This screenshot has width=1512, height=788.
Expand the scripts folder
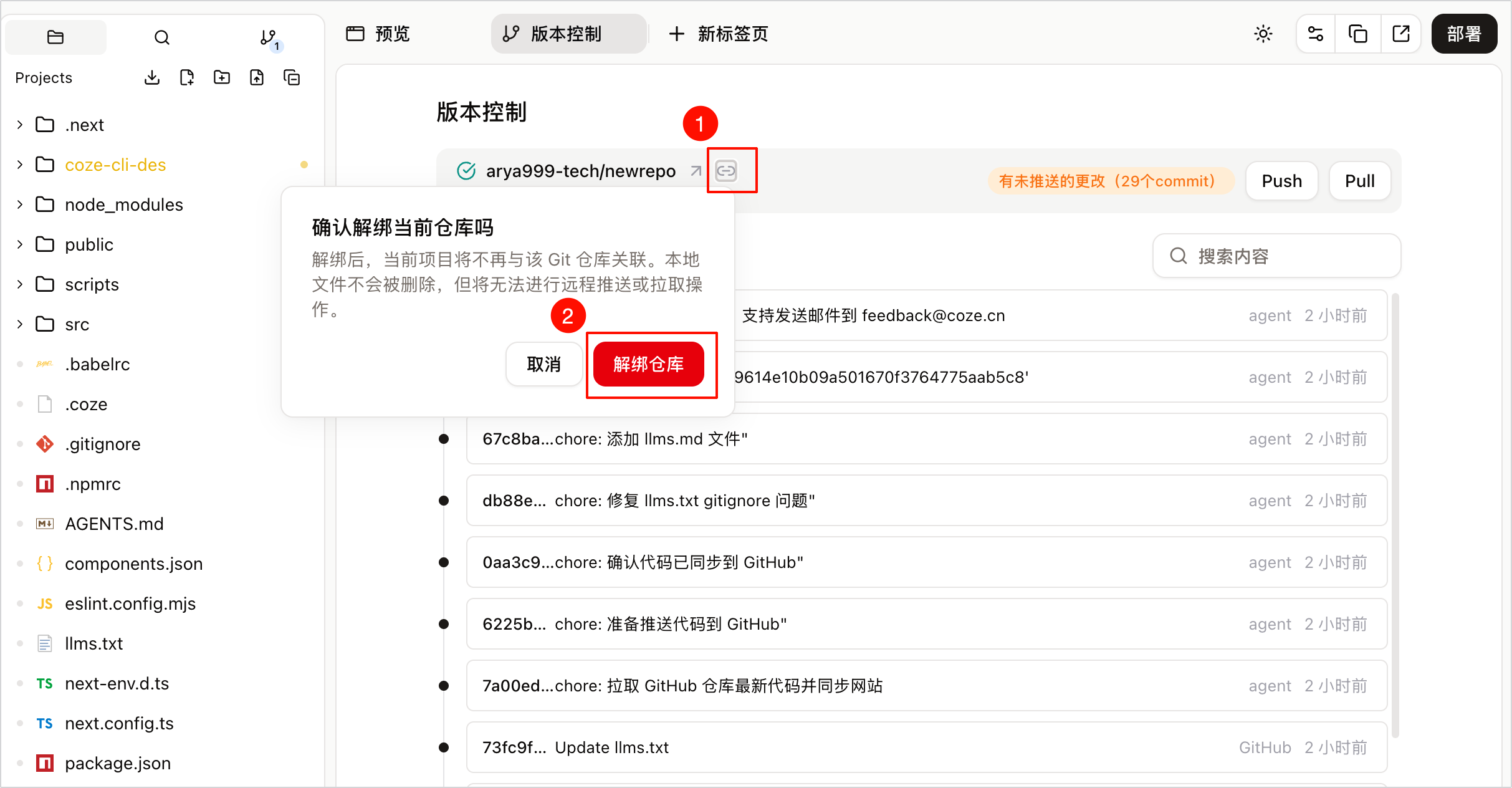click(x=20, y=284)
